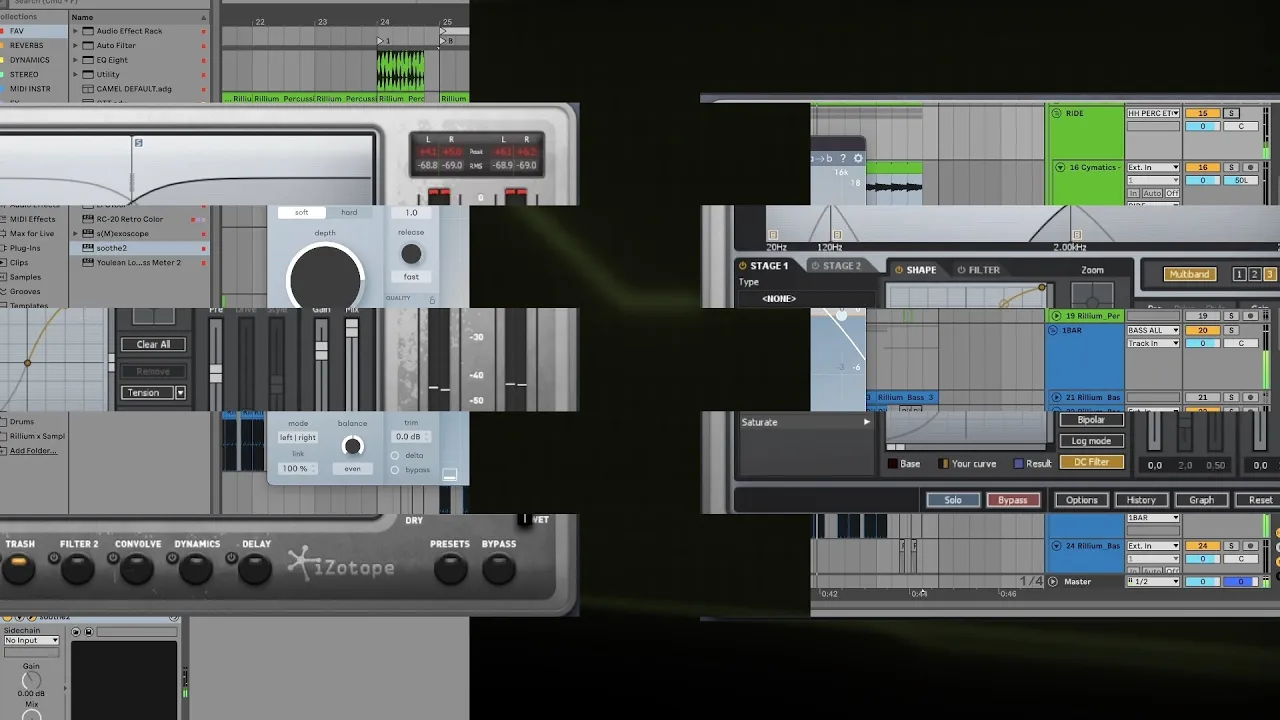Click the Options button
The image size is (1280, 720).
pos(1081,500)
